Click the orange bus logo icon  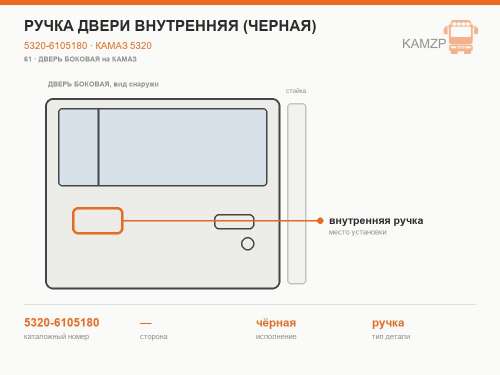click(x=461, y=37)
